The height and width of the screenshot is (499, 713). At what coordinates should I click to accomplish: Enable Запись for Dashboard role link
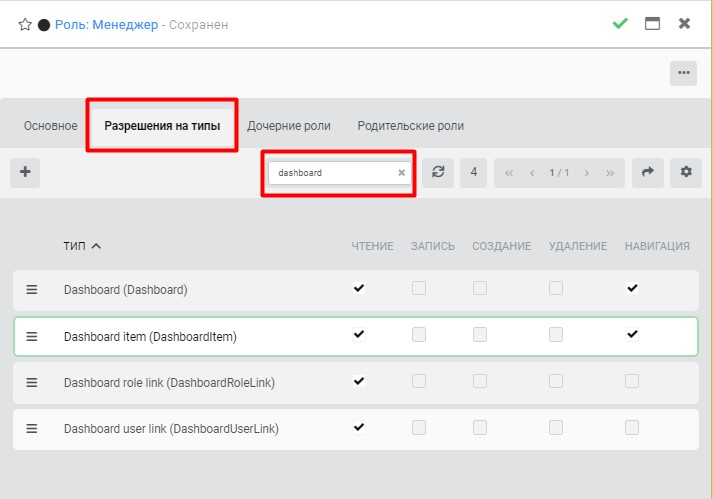pyautogui.click(x=419, y=381)
